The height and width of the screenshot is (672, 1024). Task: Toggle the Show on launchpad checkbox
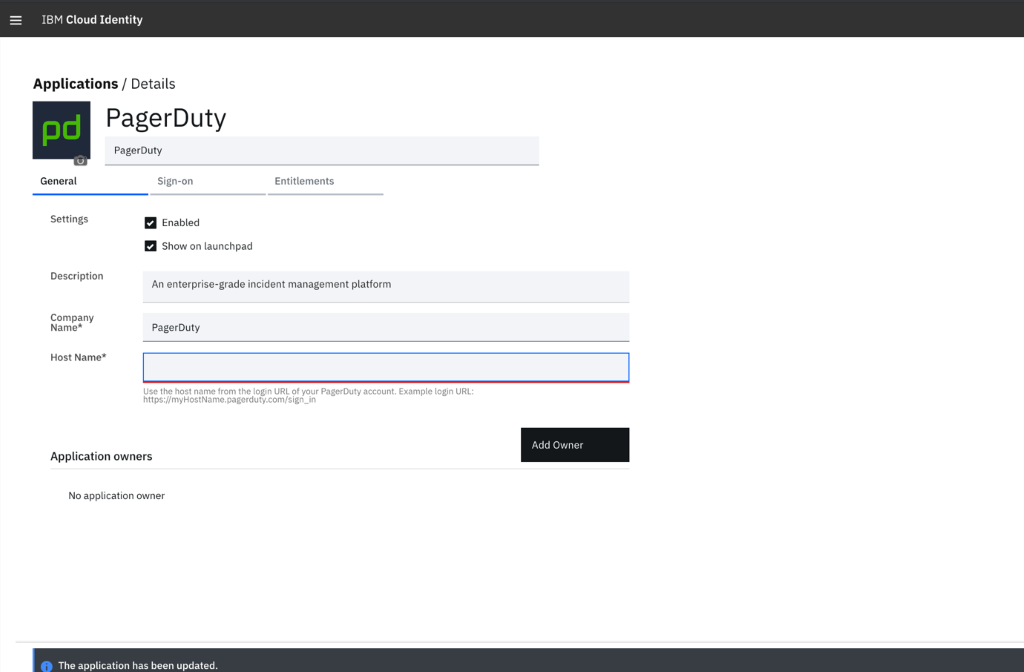pyautogui.click(x=150, y=246)
